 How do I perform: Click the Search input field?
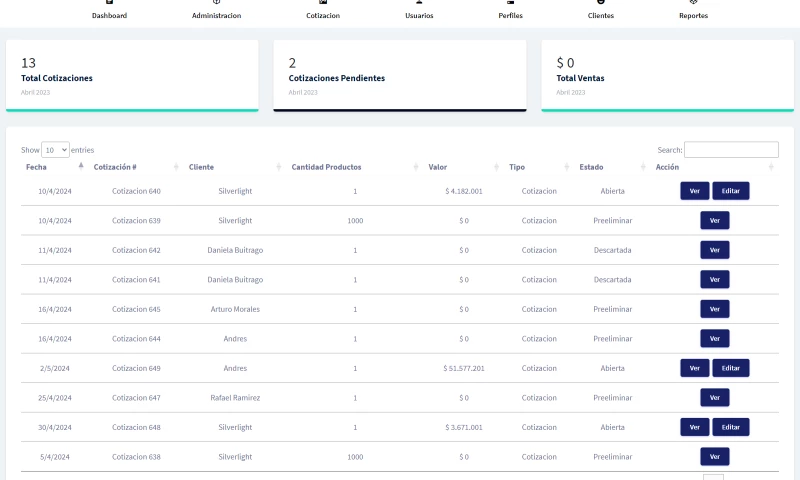tap(731, 149)
